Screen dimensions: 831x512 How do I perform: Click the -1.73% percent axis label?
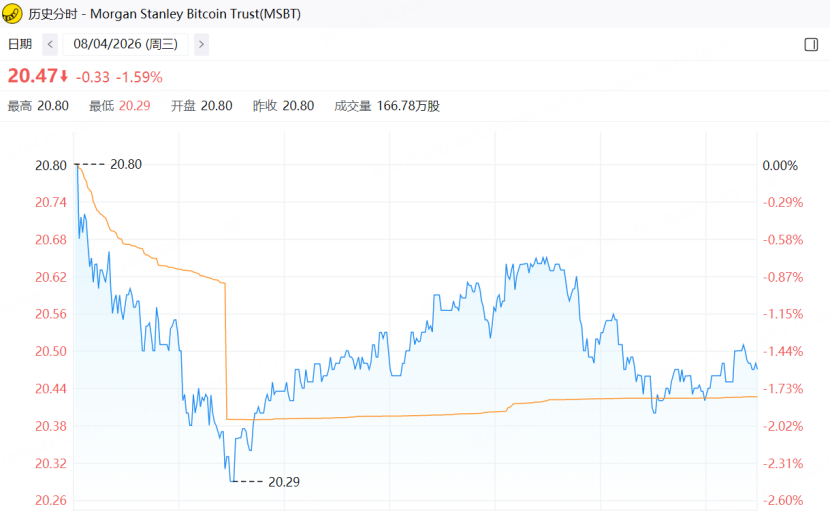pos(783,389)
